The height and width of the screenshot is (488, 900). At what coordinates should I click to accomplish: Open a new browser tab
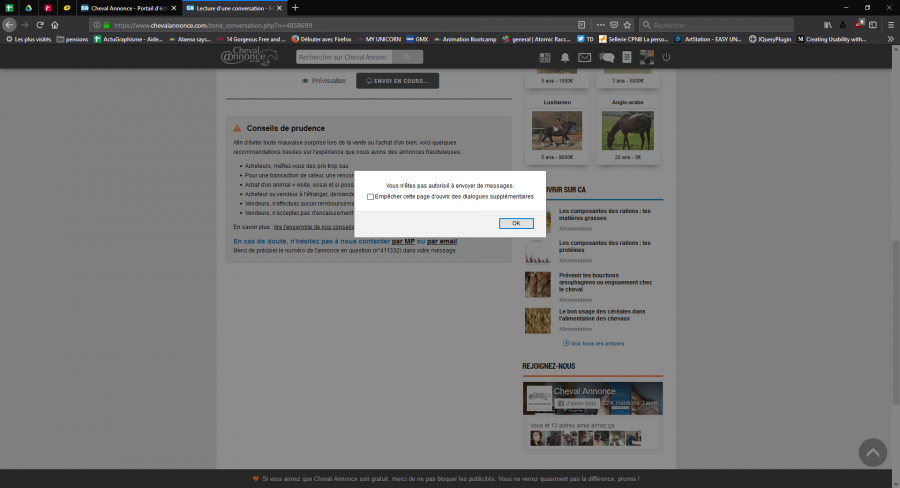tap(295, 7)
